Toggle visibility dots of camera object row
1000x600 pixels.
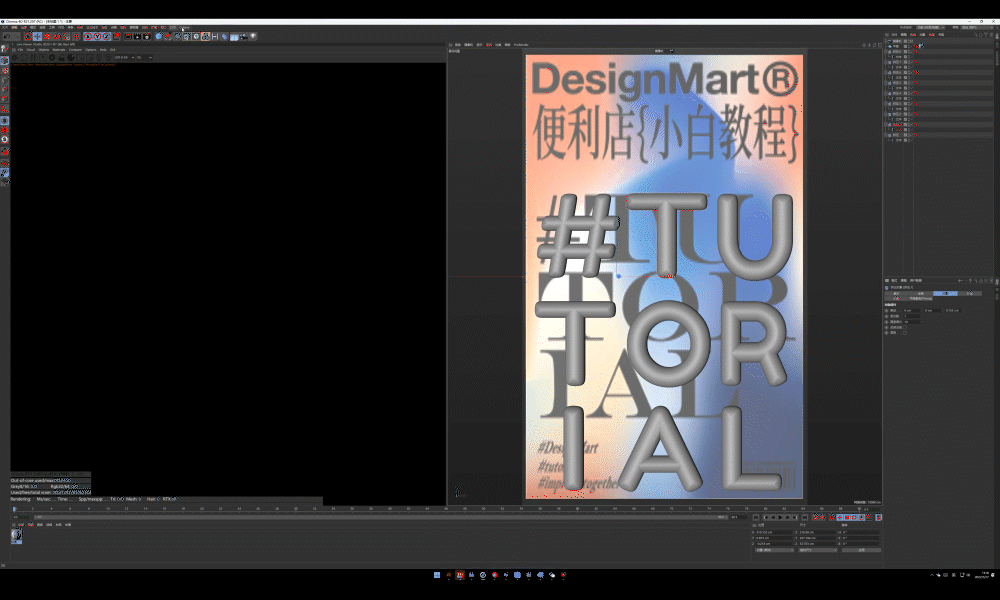pyautogui.click(x=909, y=41)
